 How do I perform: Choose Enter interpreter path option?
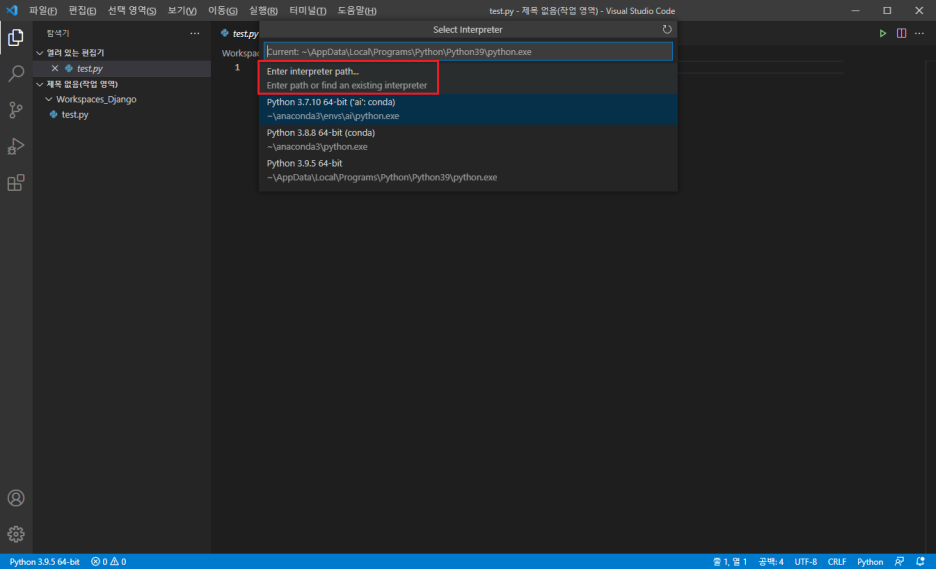point(468,78)
